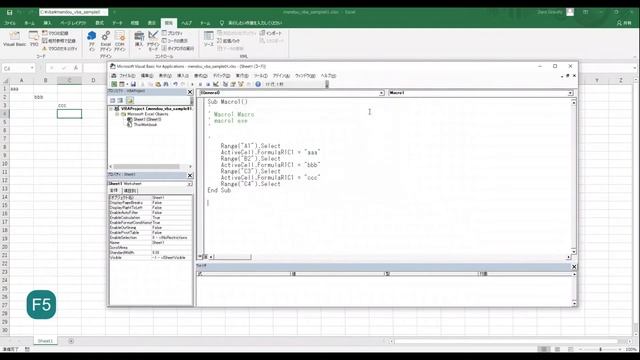This screenshot has height=360, width=640.
Task: Collapse the VBAProject tree node
Action: tap(111, 109)
